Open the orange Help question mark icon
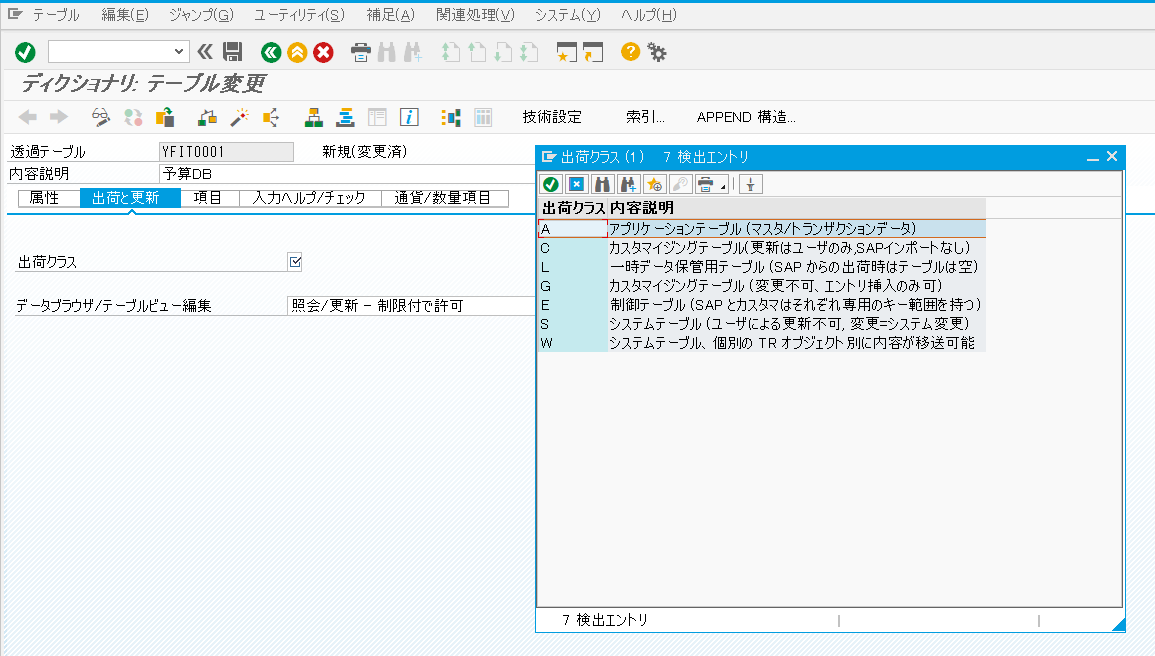This screenshot has width=1155, height=656. [630, 52]
